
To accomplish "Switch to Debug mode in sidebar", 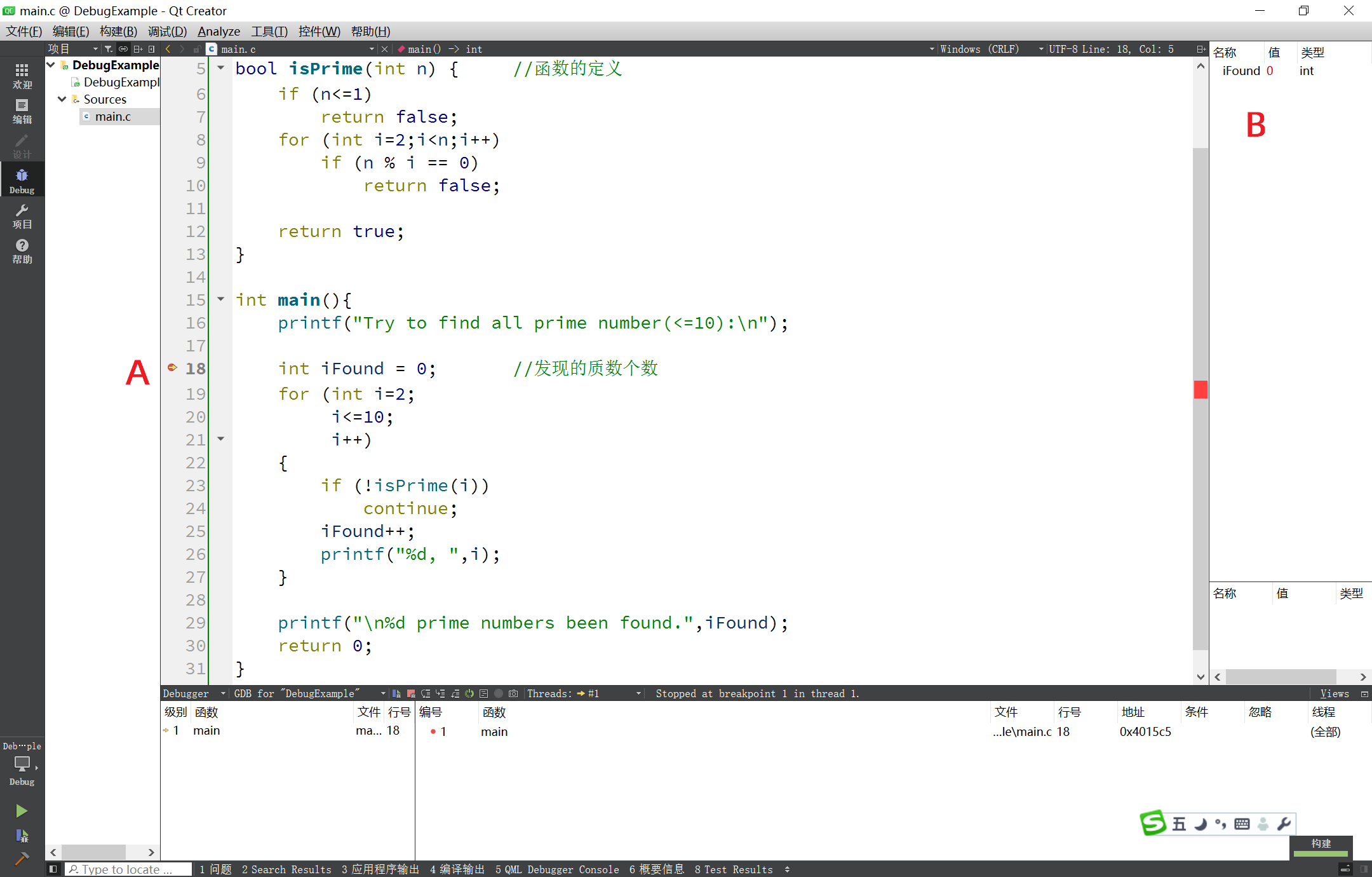I will point(22,180).
